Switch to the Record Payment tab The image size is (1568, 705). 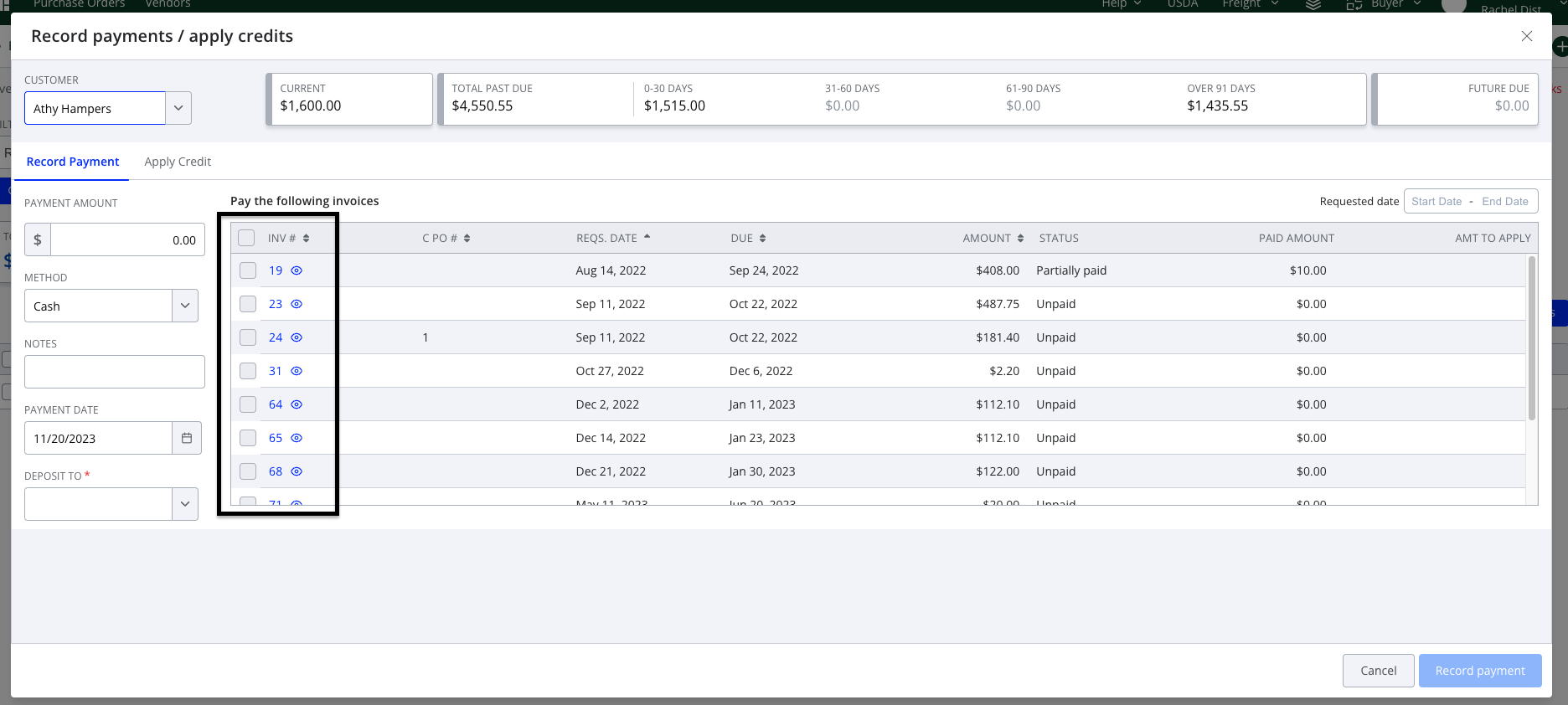point(73,162)
